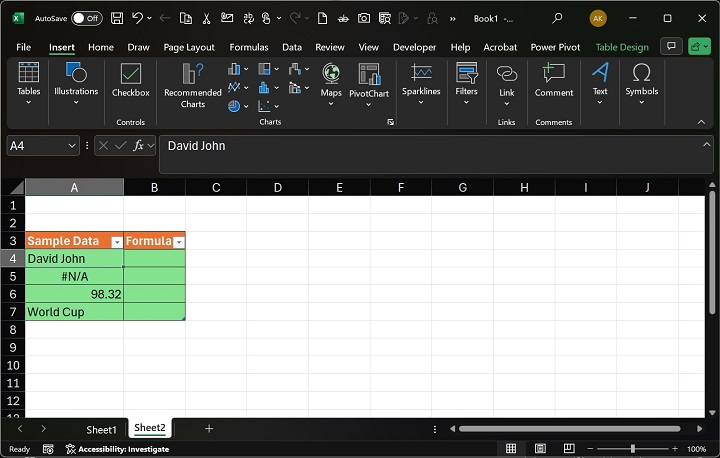
Task: Click the zoom slider in status bar
Action: pos(632,449)
